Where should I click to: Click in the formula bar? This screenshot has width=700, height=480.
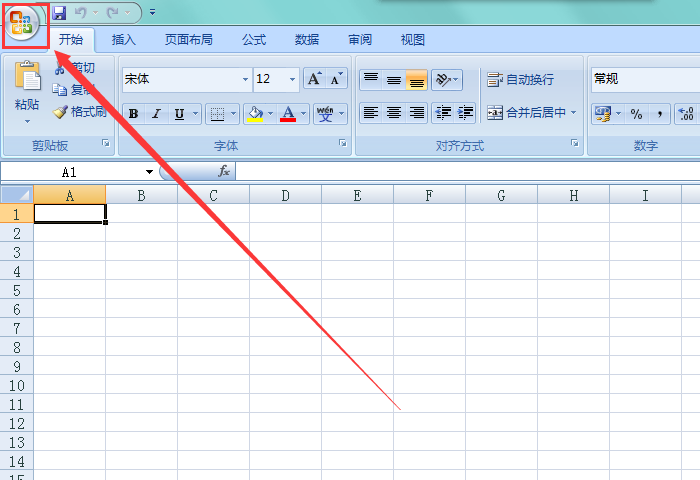coord(467,171)
